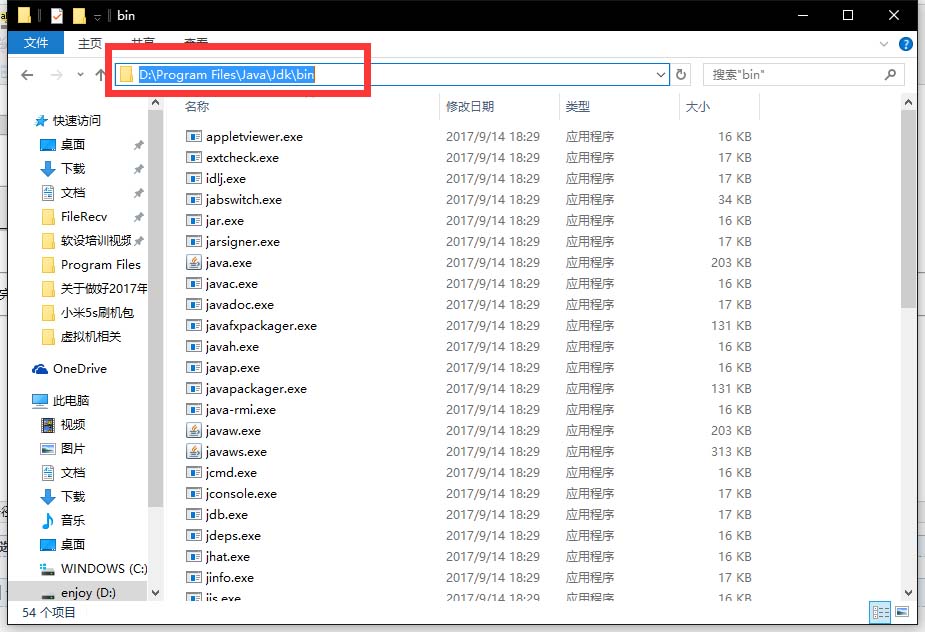Click the Forward navigation arrow
Image resolution: width=925 pixels, height=632 pixels.
[57, 75]
